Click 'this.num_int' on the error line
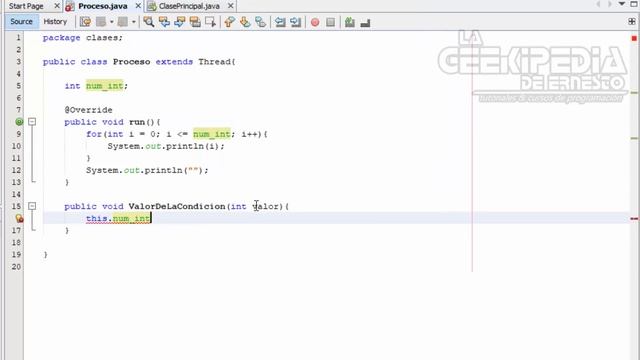This screenshot has height=360, width=640. point(118,218)
